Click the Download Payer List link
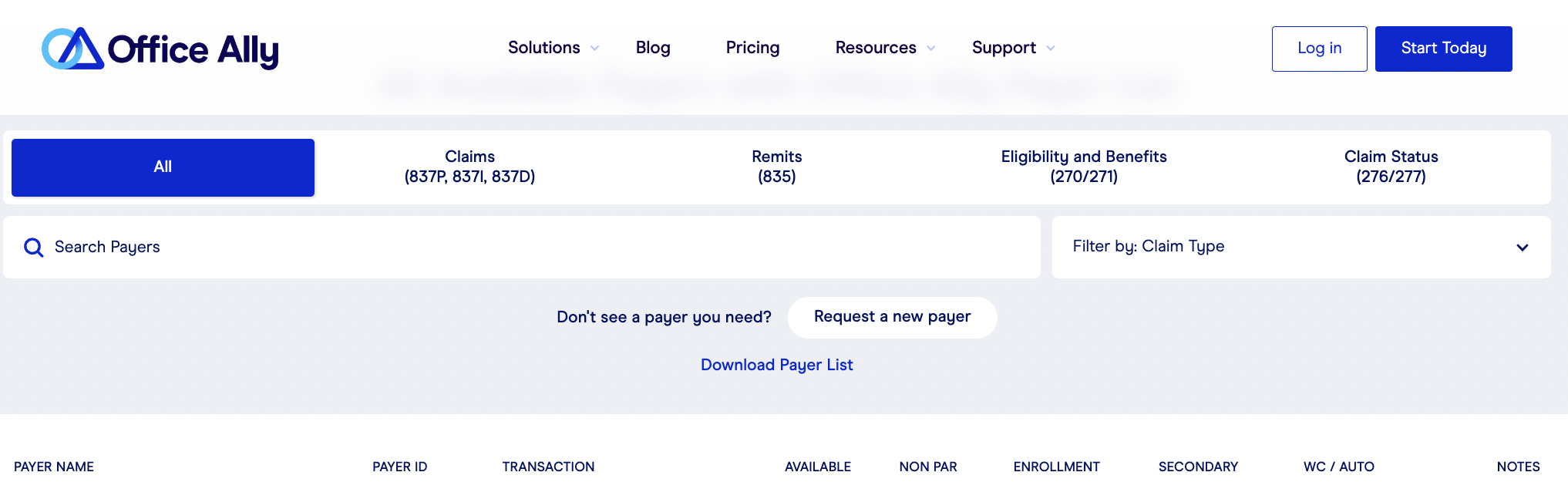Viewport: 1568px width, 489px height. pos(776,365)
